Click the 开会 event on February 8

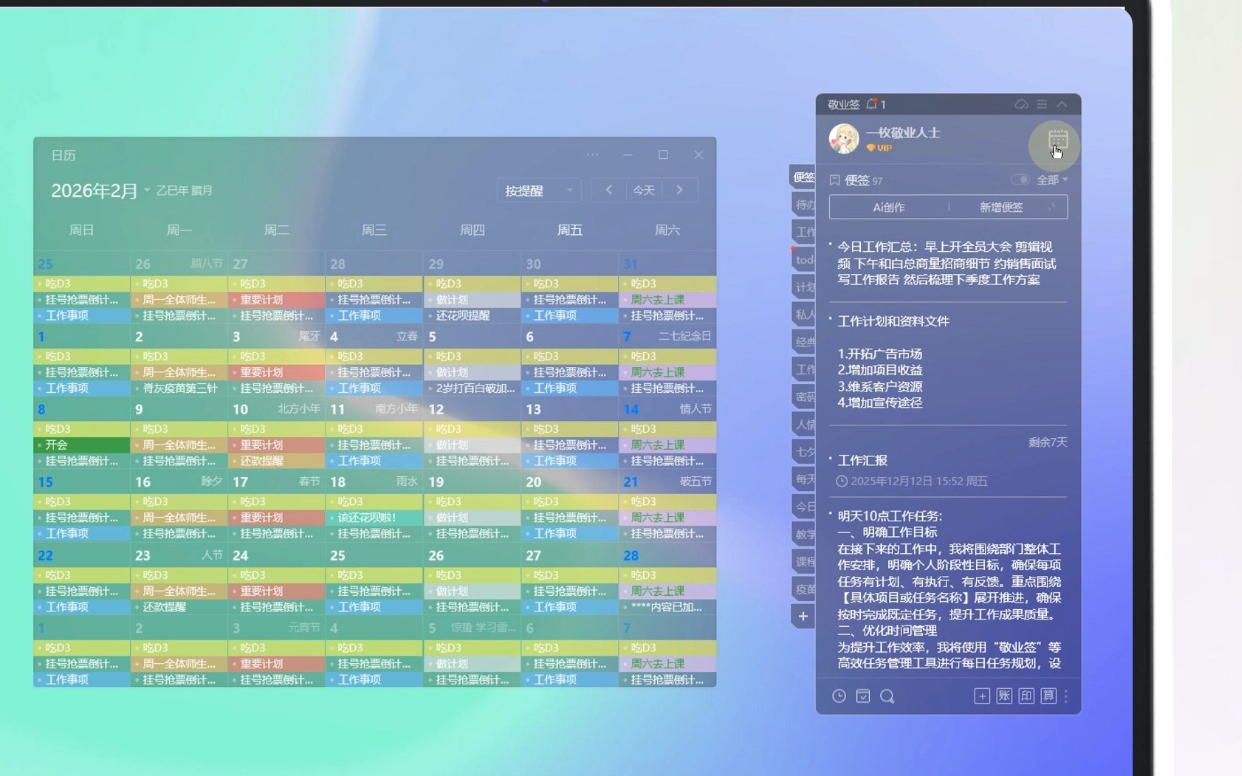point(82,445)
